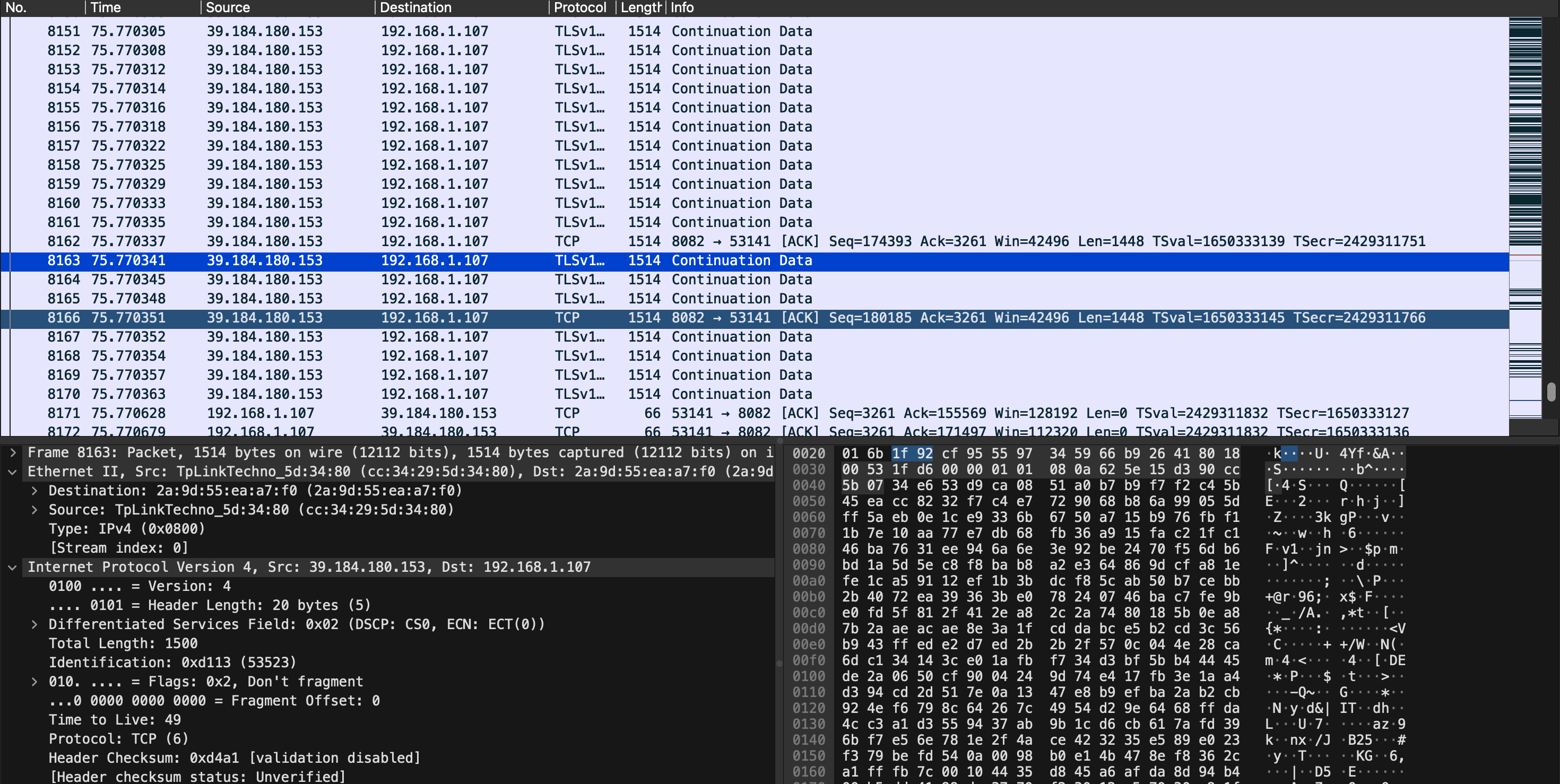
Task: Sort packets by the No. column header
Action: [42, 8]
